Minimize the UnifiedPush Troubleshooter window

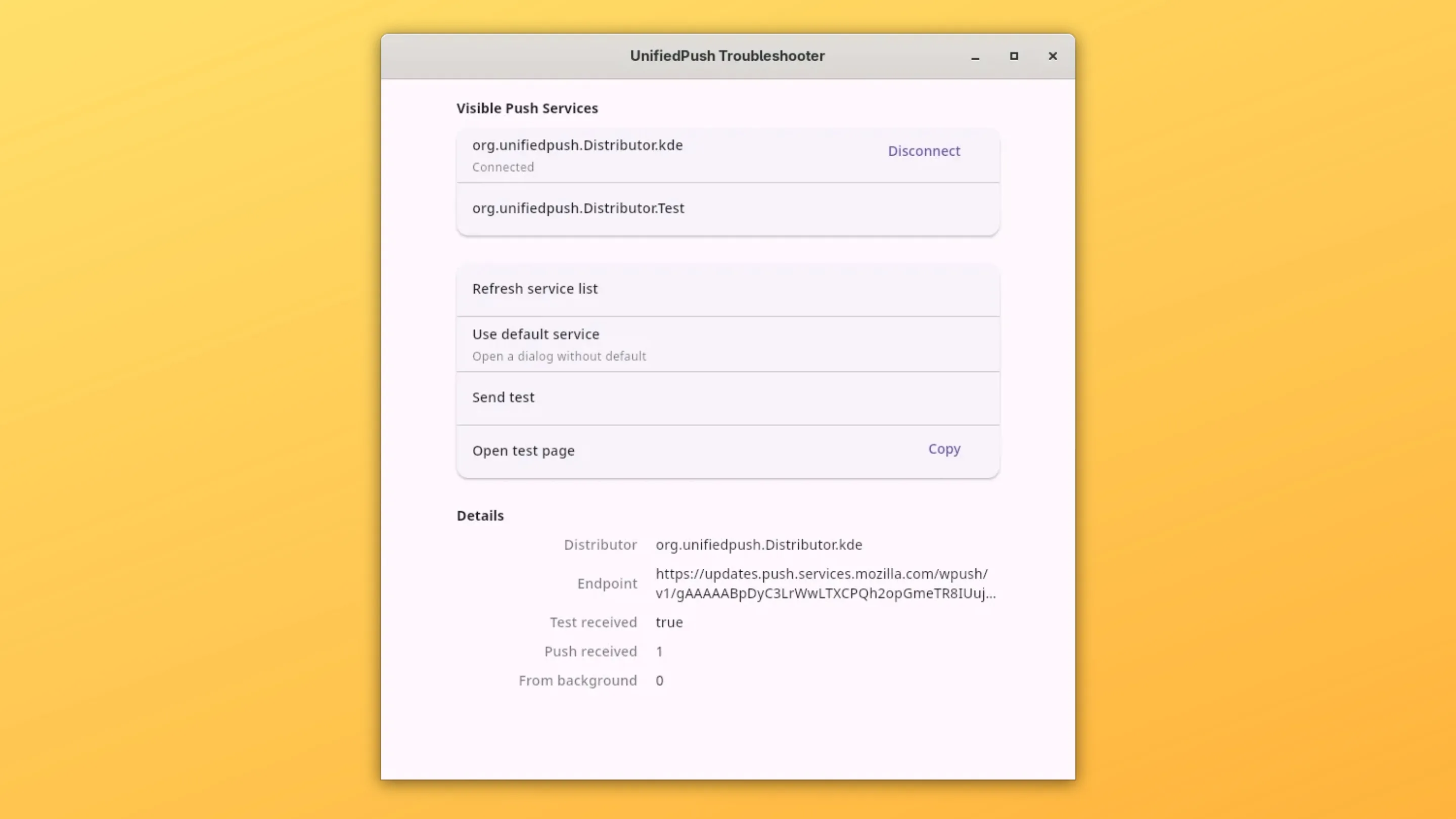(976, 57)
